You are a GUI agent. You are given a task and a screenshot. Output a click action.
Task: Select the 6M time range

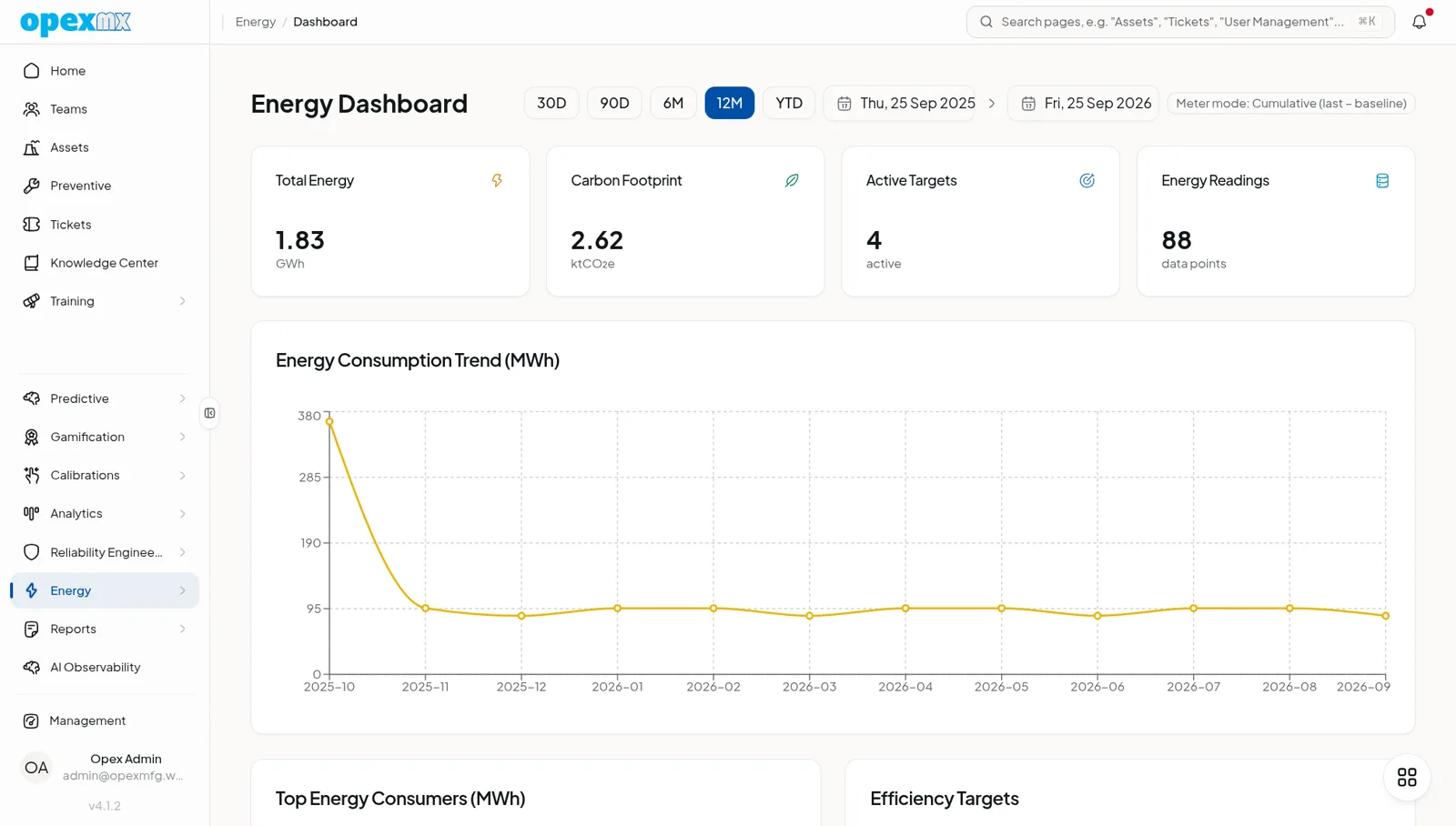coord(673,103)
